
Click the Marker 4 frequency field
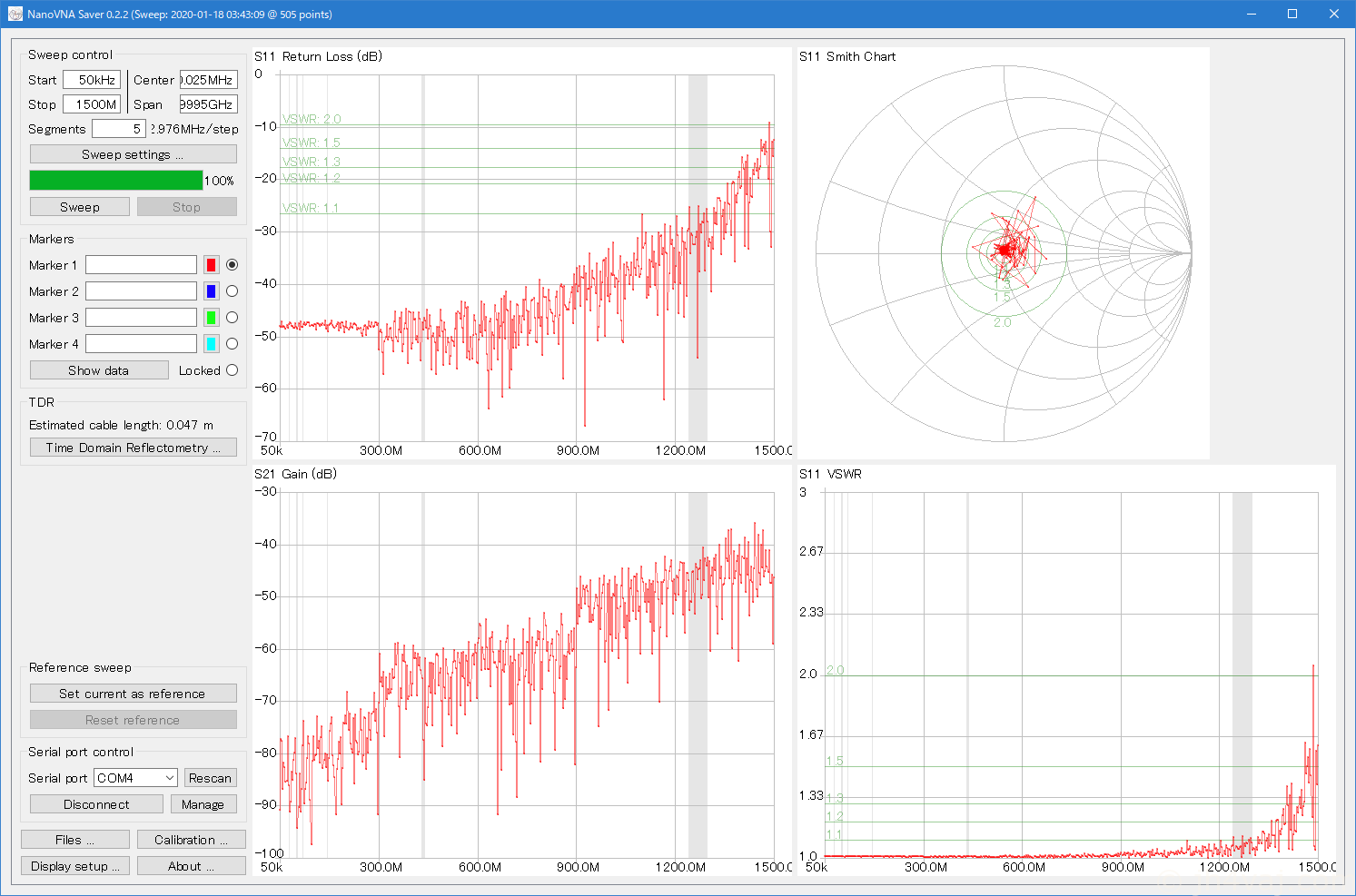(141, 344)
